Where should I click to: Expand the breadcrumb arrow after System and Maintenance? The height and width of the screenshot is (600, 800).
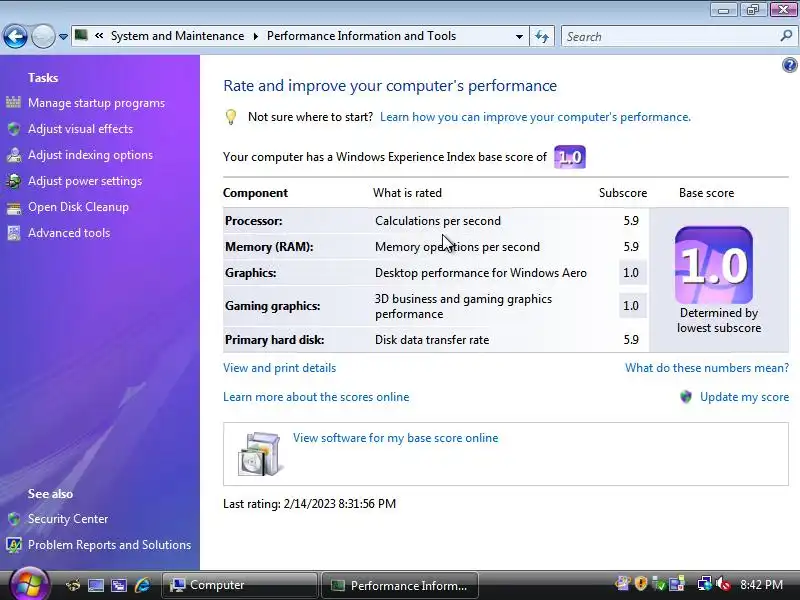point(256,36)
